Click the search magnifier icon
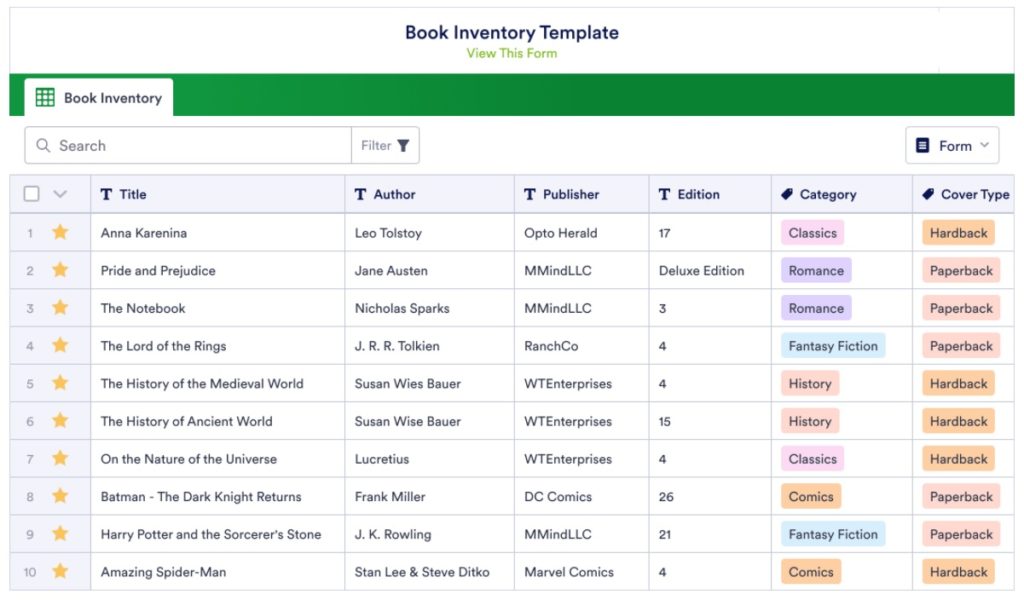 point(43,145)
